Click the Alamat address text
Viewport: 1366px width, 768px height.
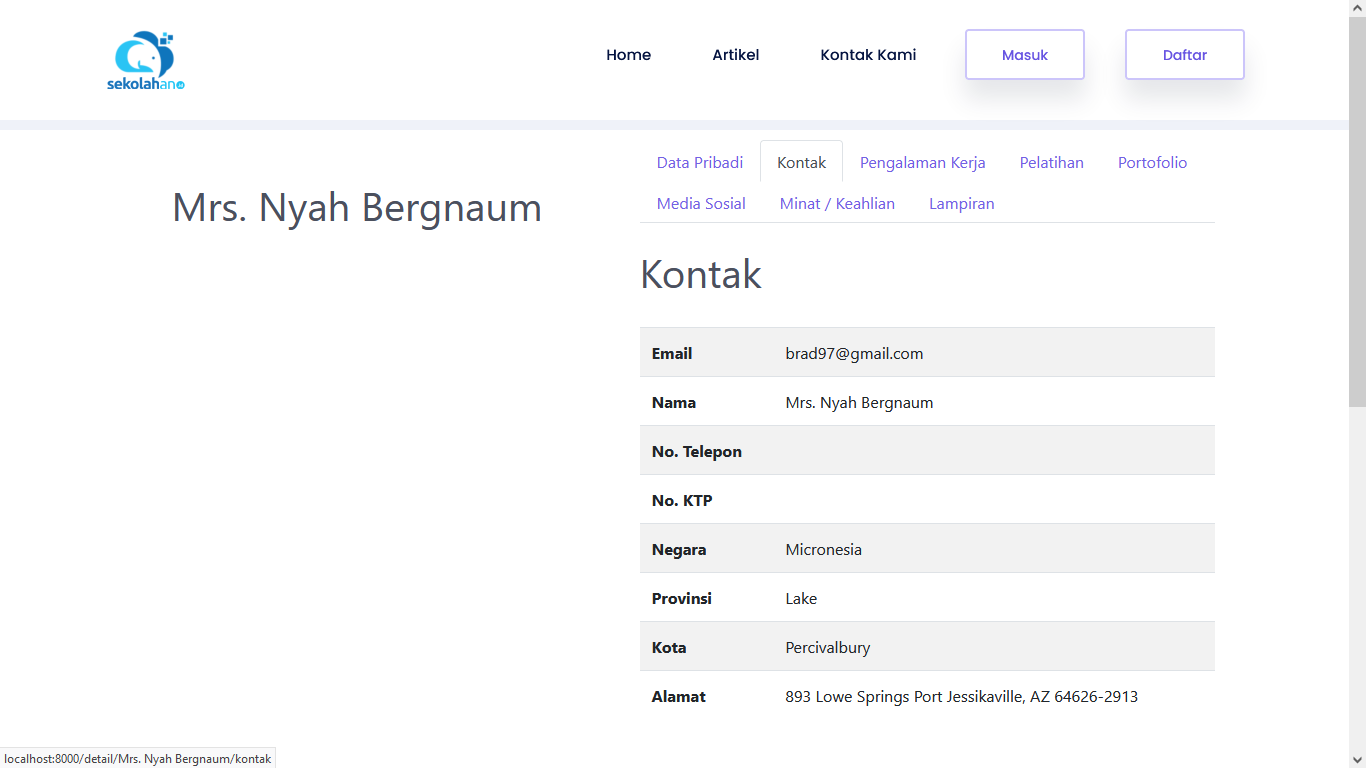961,696
